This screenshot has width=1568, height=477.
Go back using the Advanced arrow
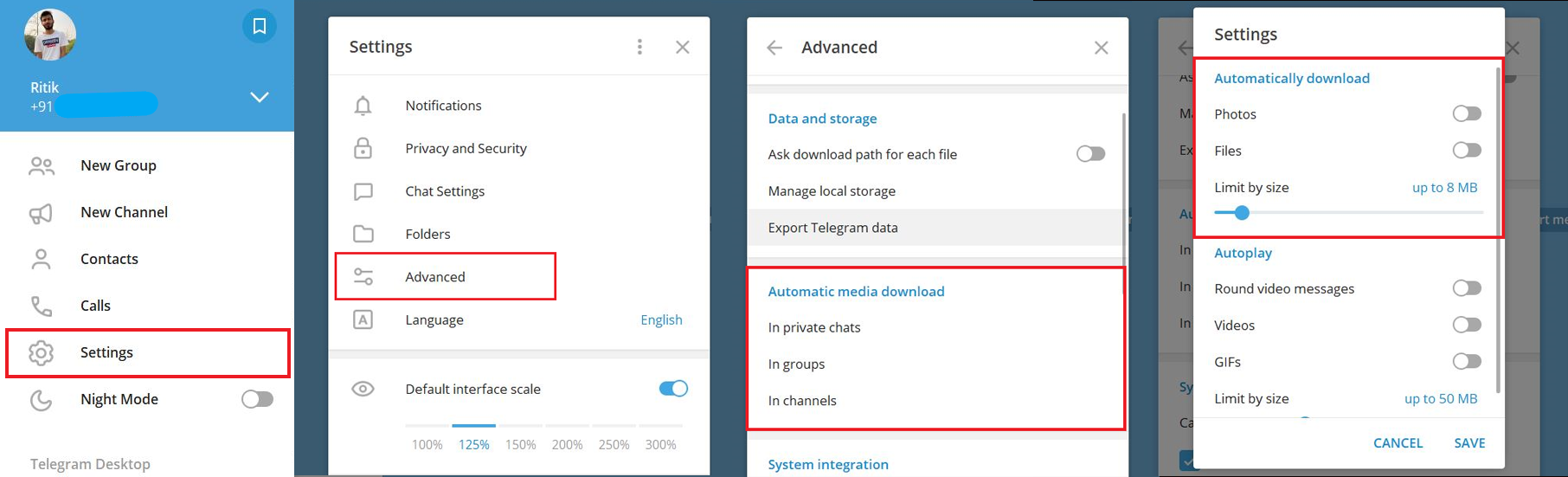coord(774,48)
